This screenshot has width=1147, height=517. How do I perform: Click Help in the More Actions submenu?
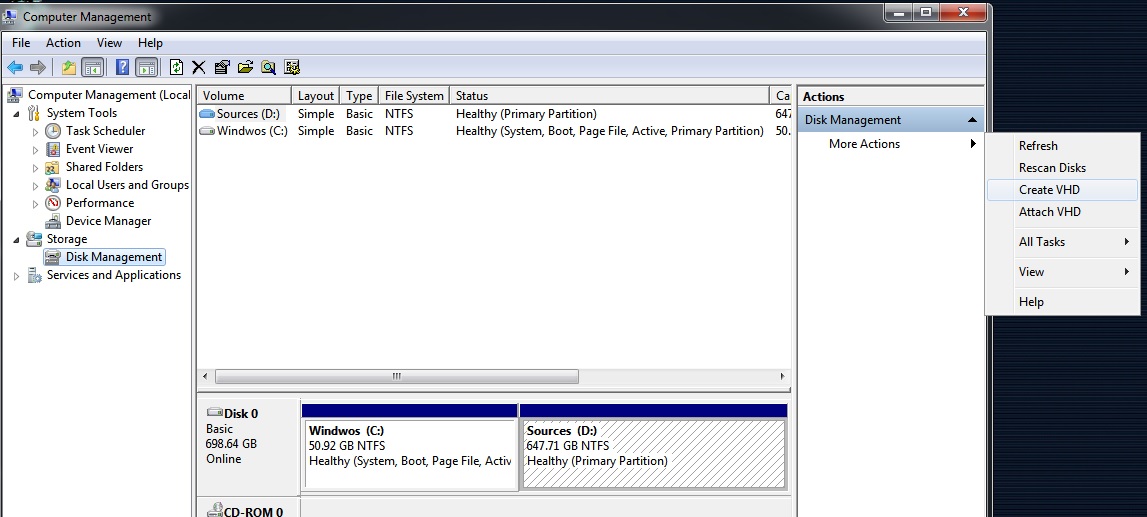point(1062,301)
